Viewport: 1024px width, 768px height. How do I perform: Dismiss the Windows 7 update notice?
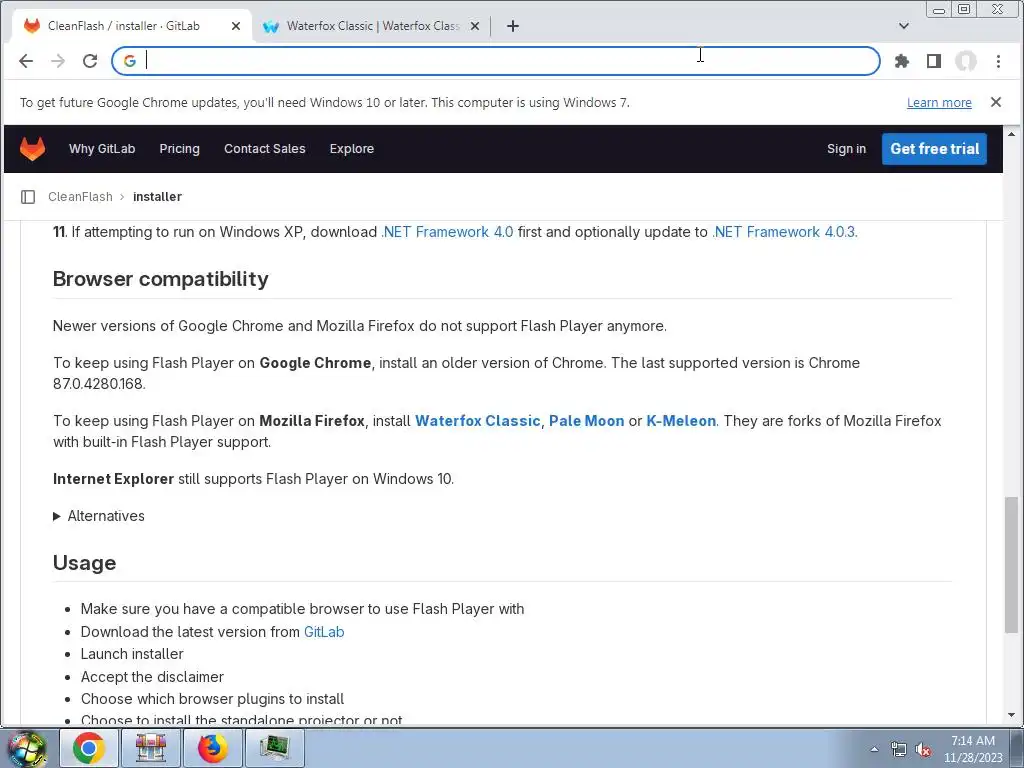click(996, 102)
